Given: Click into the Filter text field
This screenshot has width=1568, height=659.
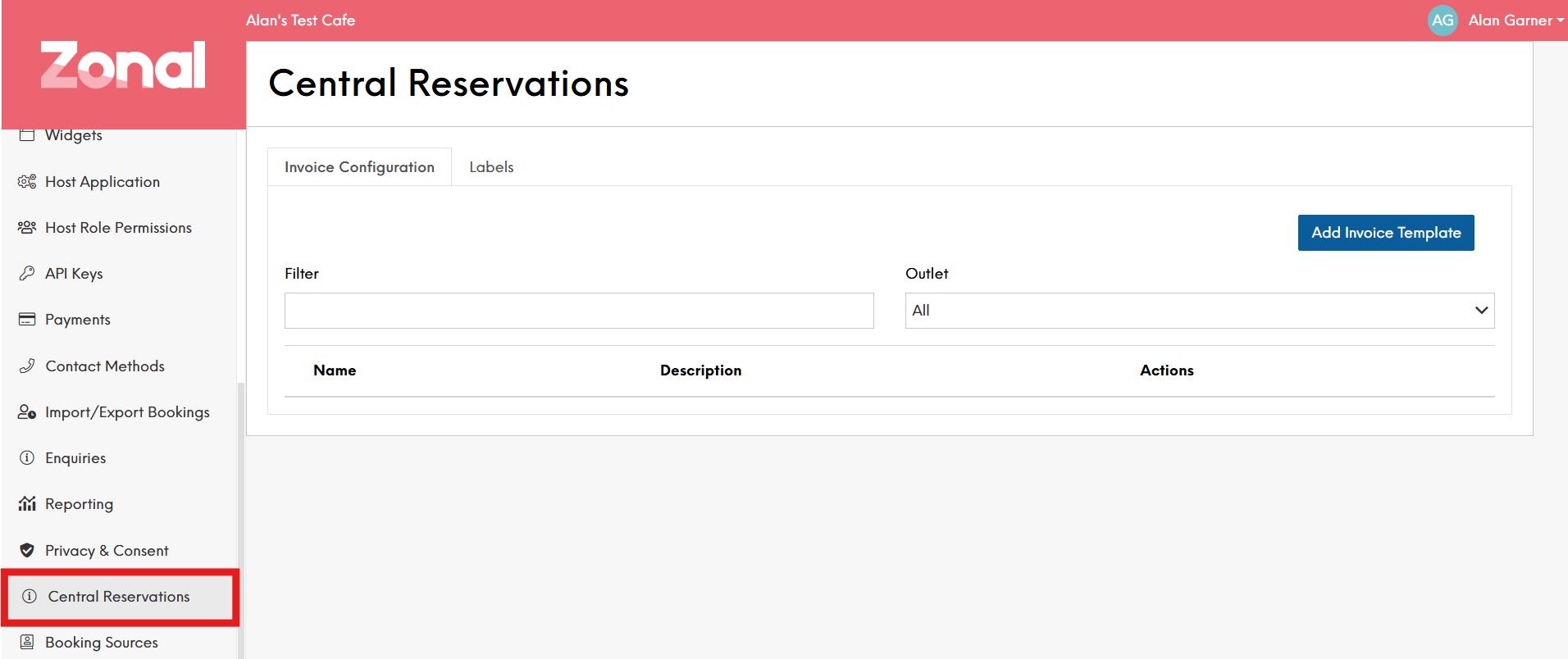Looking at the screenshot, I should pyautogui.click(x=579, y=311).
